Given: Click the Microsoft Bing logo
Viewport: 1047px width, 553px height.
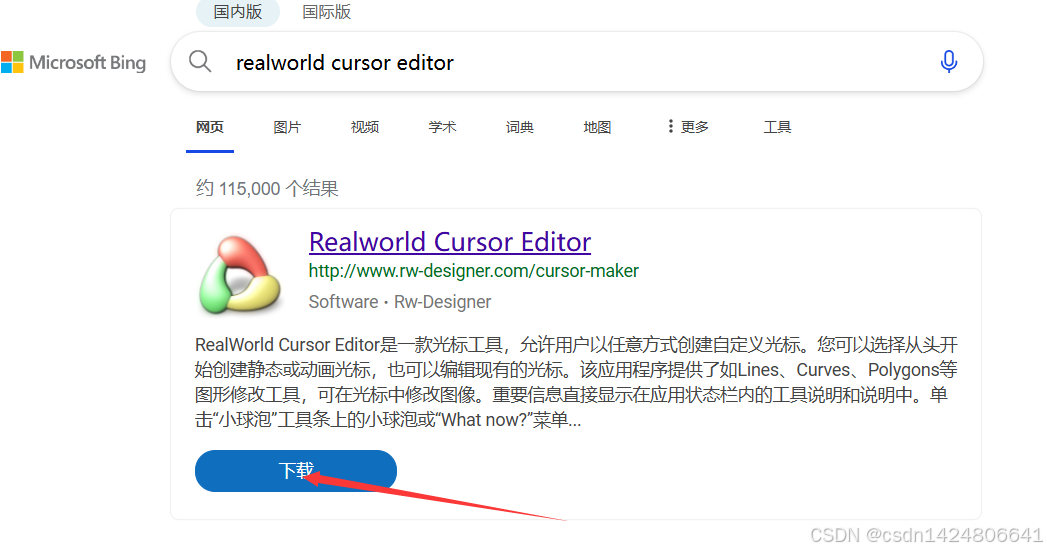Looking at the screenshot, I should 73,63.
